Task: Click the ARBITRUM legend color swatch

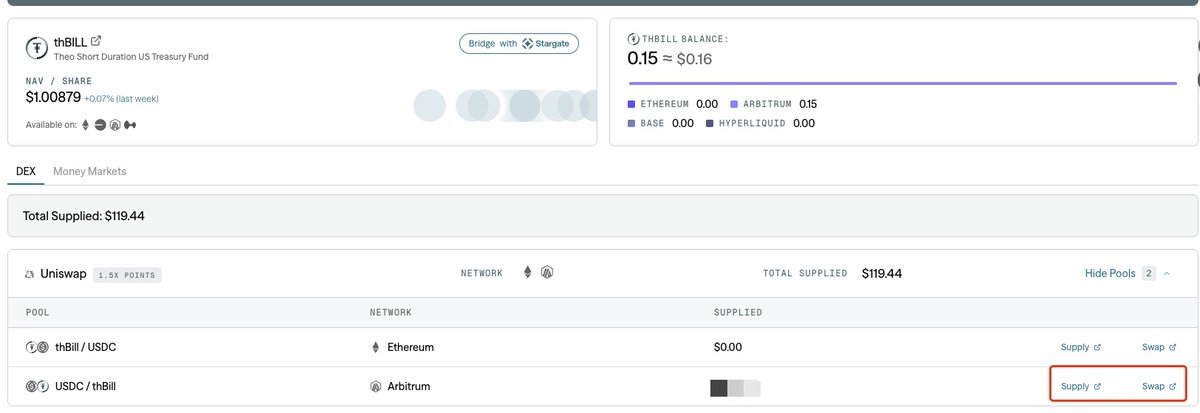Action: (x=734, y=104)
